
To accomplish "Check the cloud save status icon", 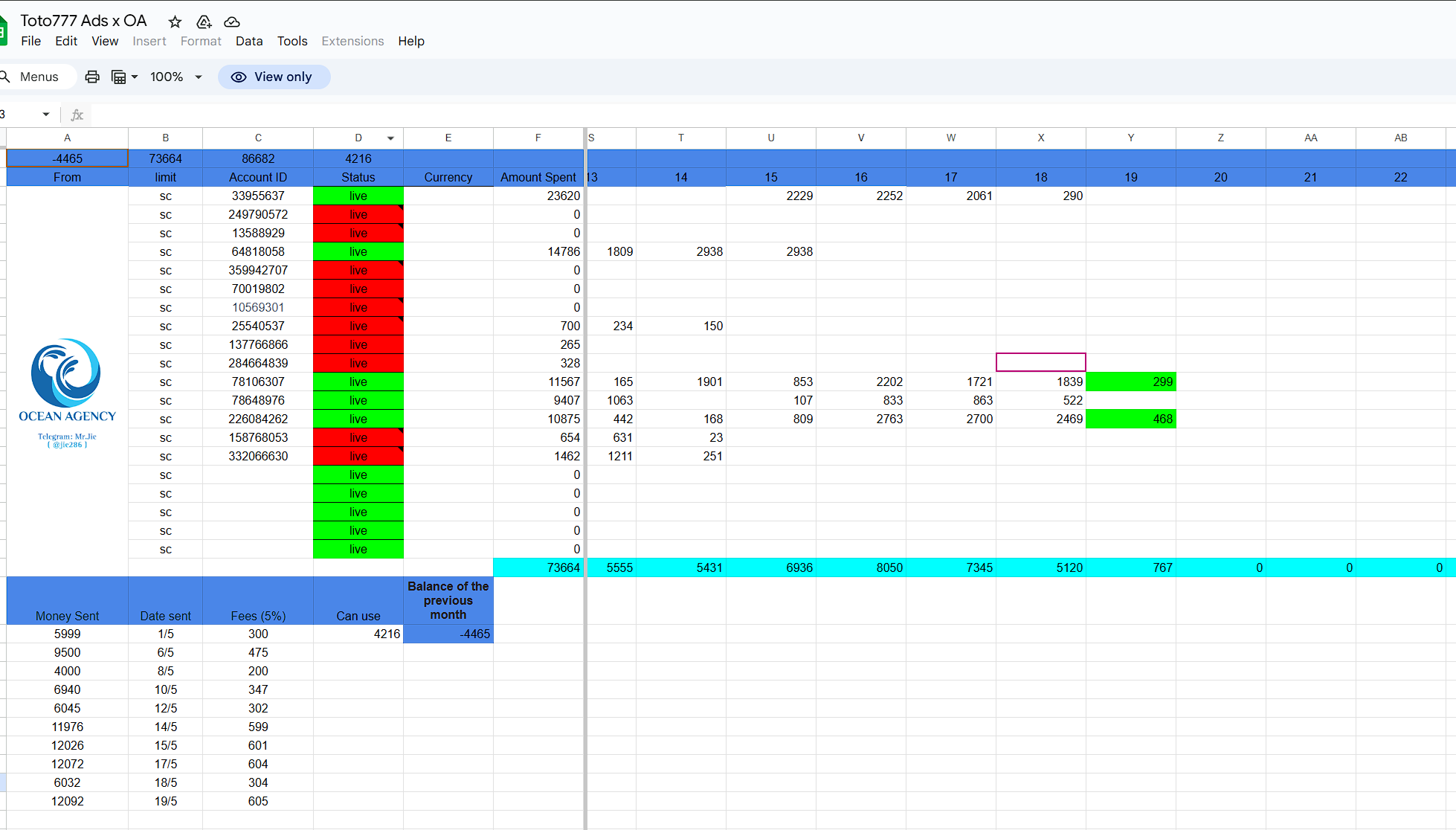I will pyautogui.click(x=232, y=22).
